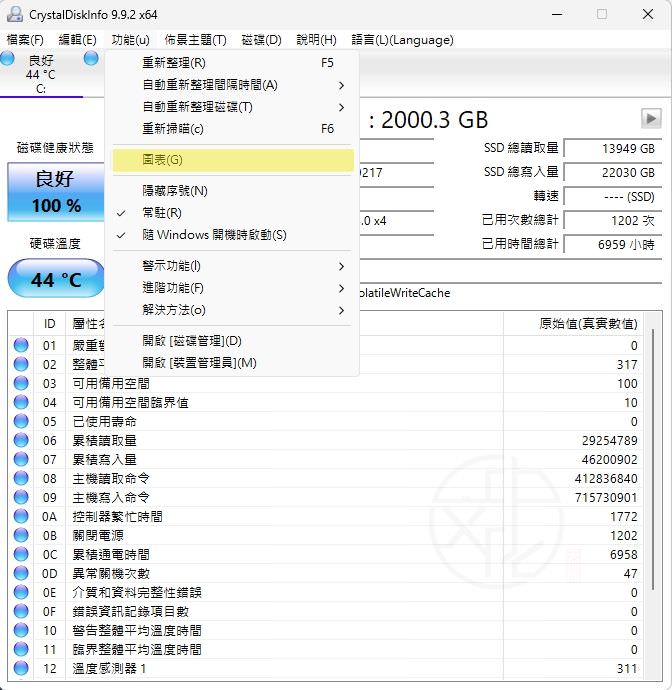Click status orb for 可用備用空間 row
This screenshot has height=690, width=672.
[x=21, y=383]
